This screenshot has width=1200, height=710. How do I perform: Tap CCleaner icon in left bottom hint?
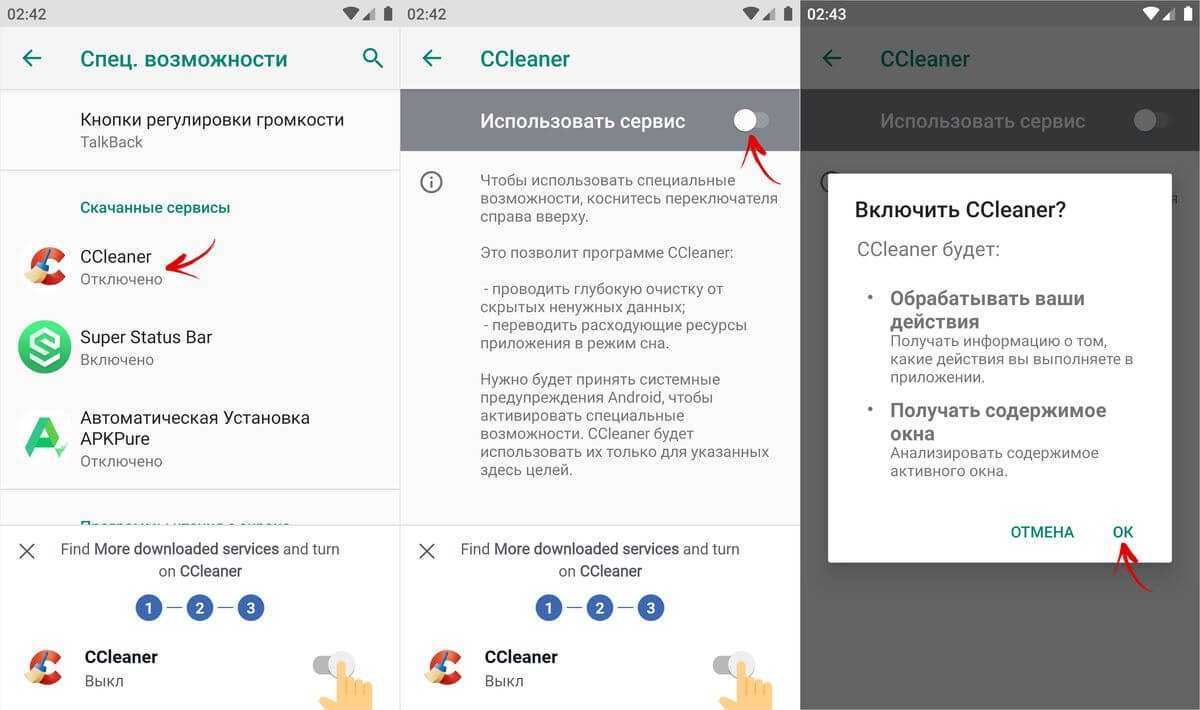coord(45,667)
